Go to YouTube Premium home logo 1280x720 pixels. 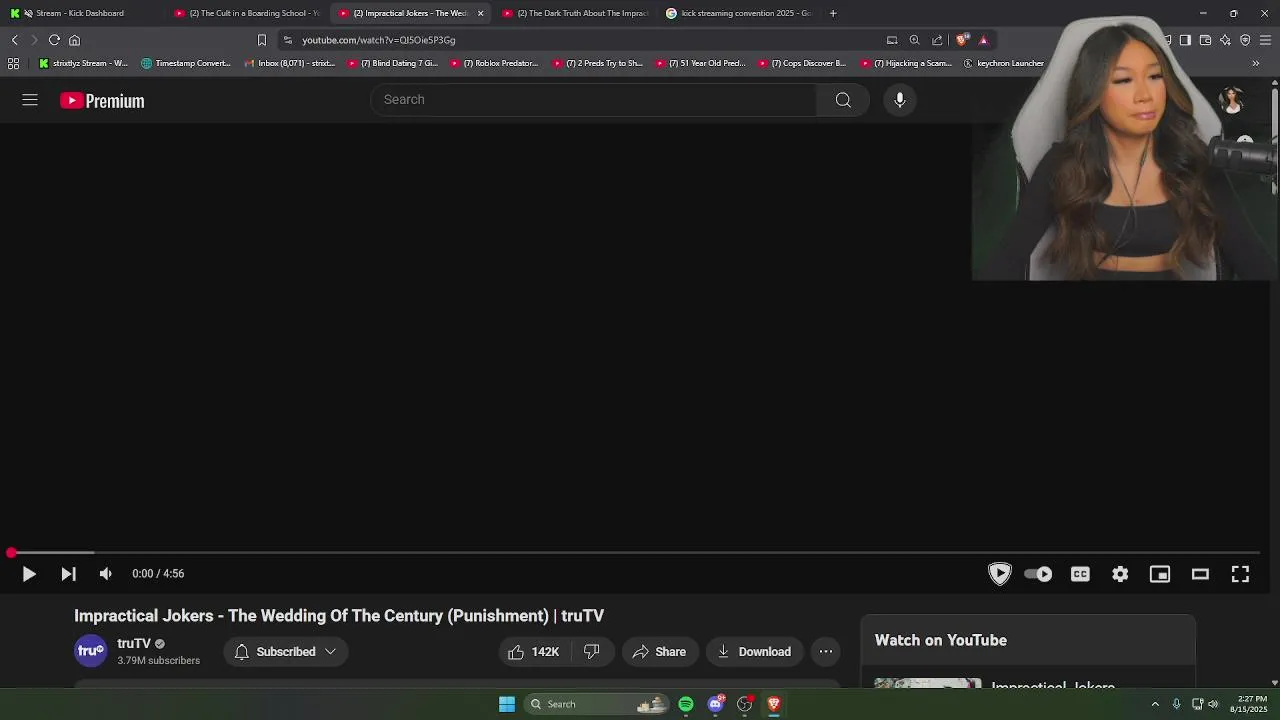(102, 100)
